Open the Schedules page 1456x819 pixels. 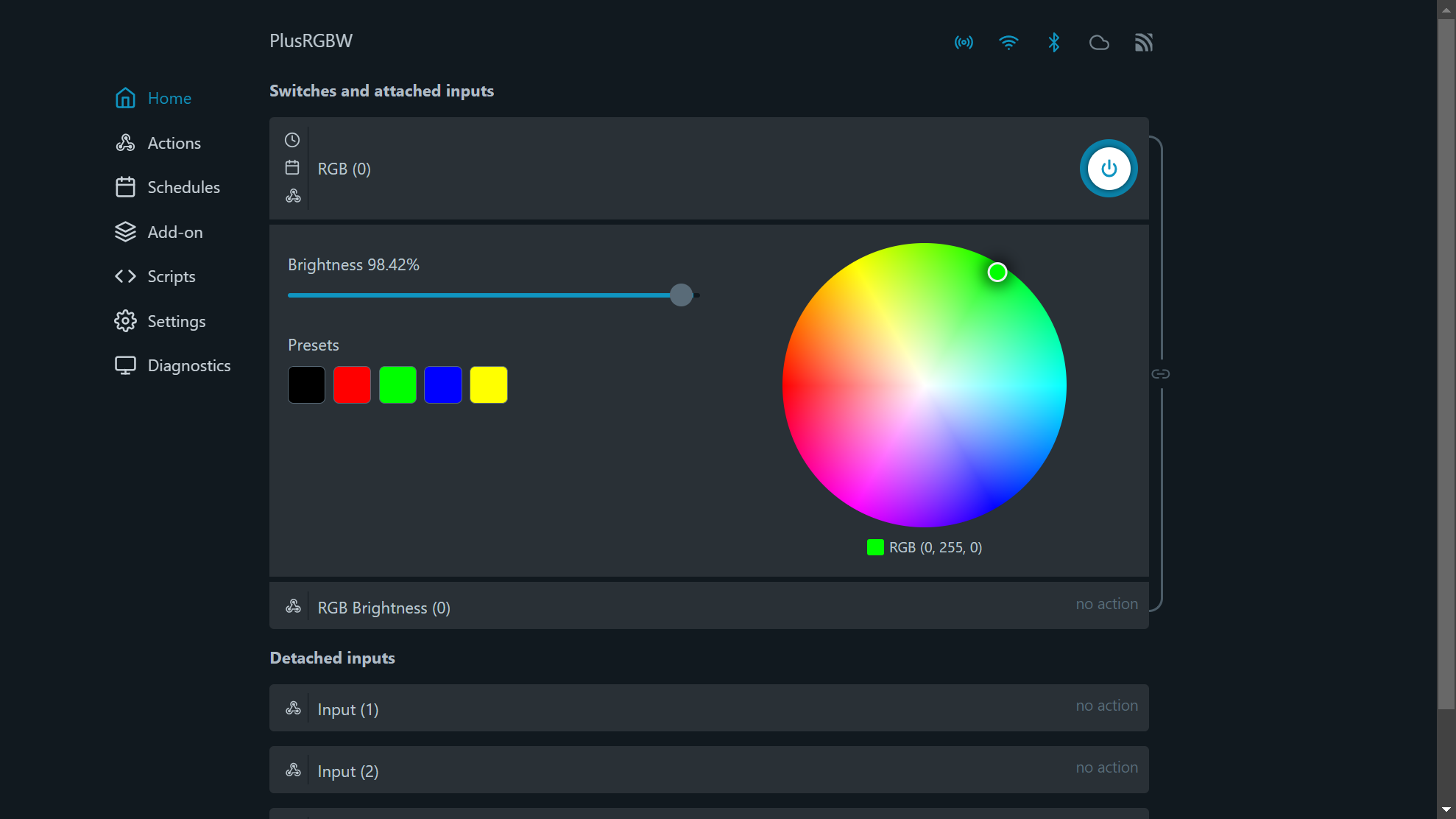(x=184, y=187)
